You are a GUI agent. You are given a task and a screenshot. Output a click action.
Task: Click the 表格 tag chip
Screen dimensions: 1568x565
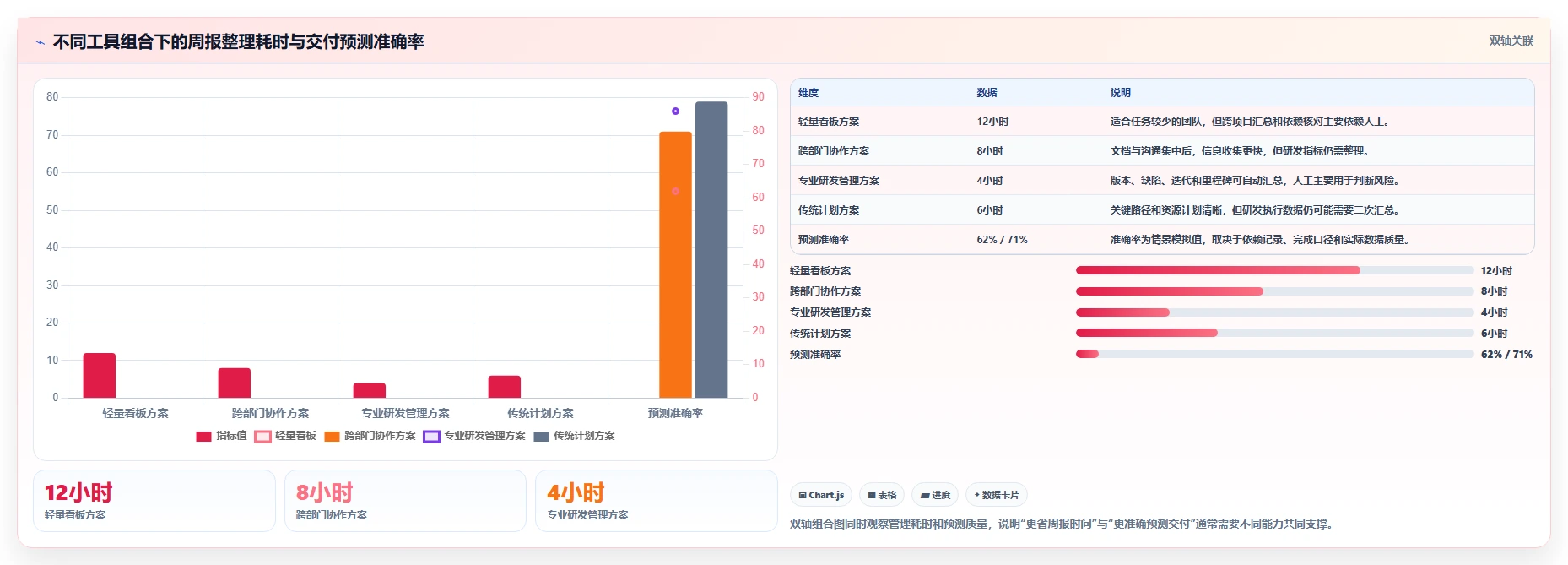882,495
